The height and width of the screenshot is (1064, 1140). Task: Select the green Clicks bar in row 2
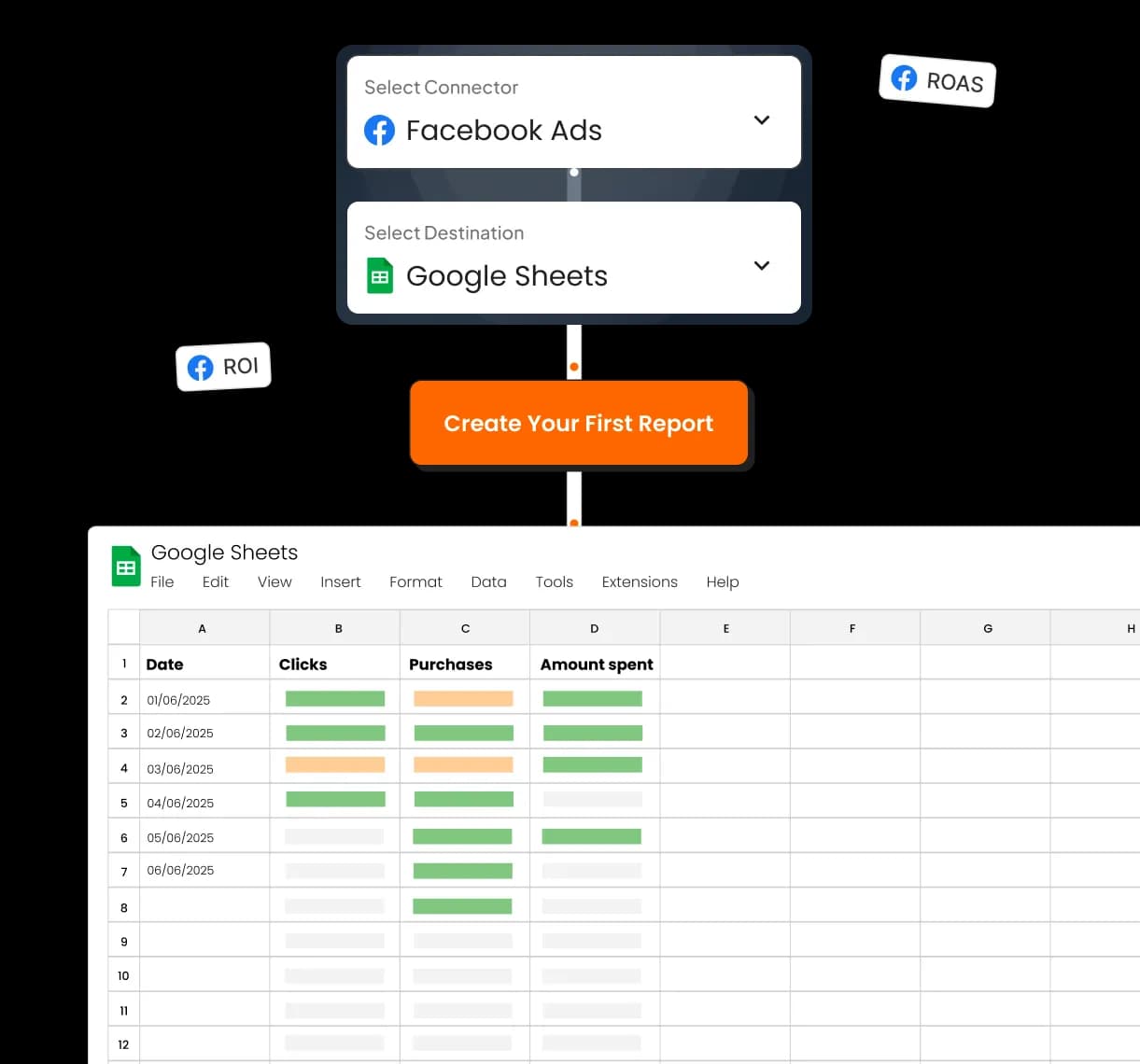[x=335, y=698]
